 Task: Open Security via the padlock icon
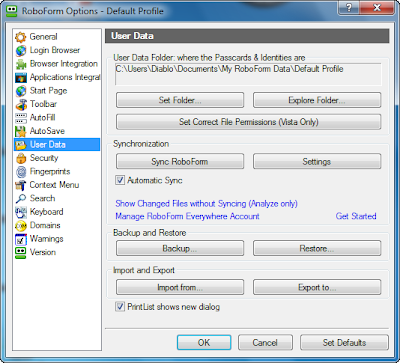(21, 158)
